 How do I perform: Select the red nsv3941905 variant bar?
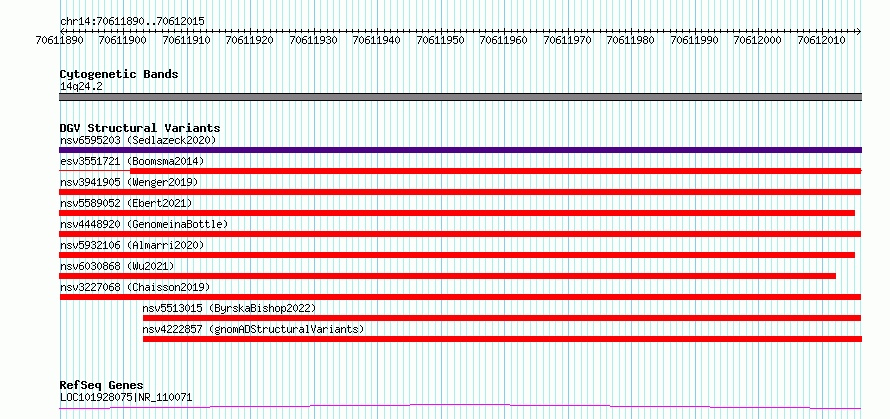click(x=460, y=192)
